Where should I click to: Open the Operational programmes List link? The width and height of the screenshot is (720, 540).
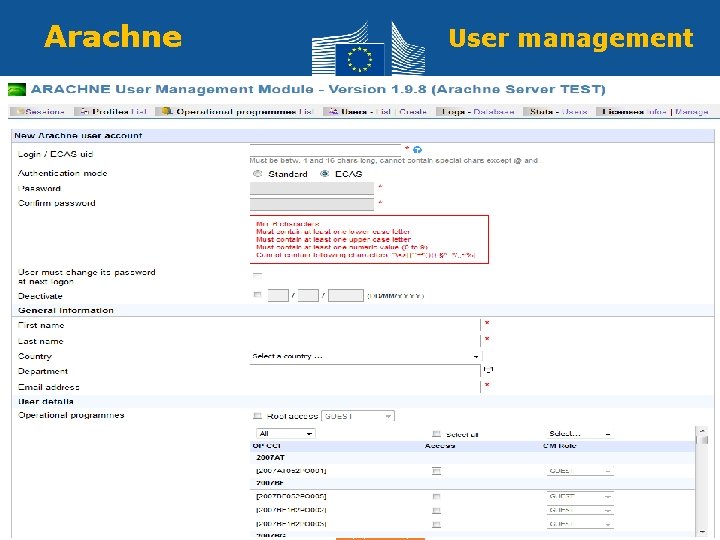305,112
